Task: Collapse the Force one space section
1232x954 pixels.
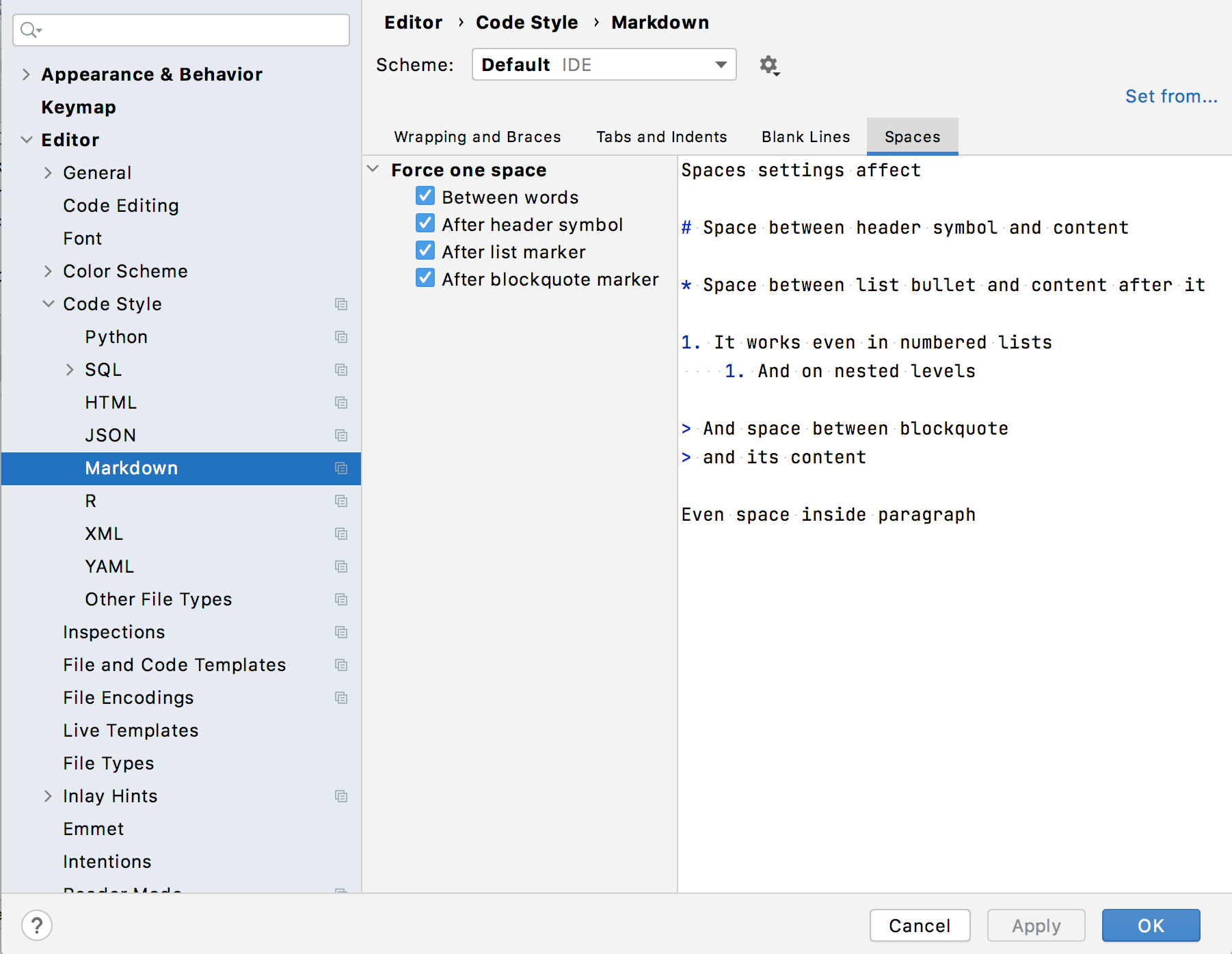Action: (375, 169)
